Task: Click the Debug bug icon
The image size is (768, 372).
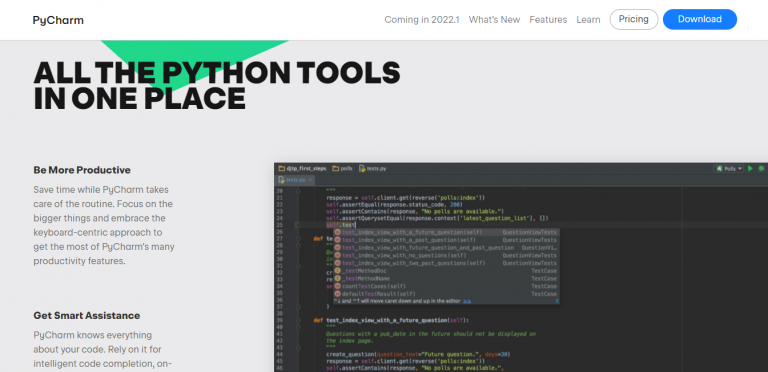Action: (761, 168)
